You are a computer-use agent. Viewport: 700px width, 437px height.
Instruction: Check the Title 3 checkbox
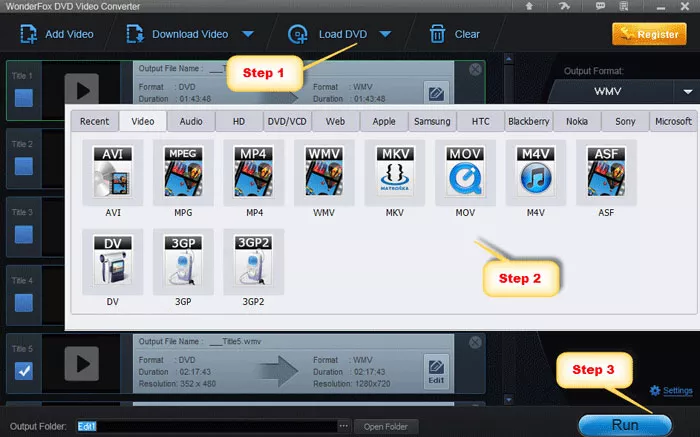(24, 234)
